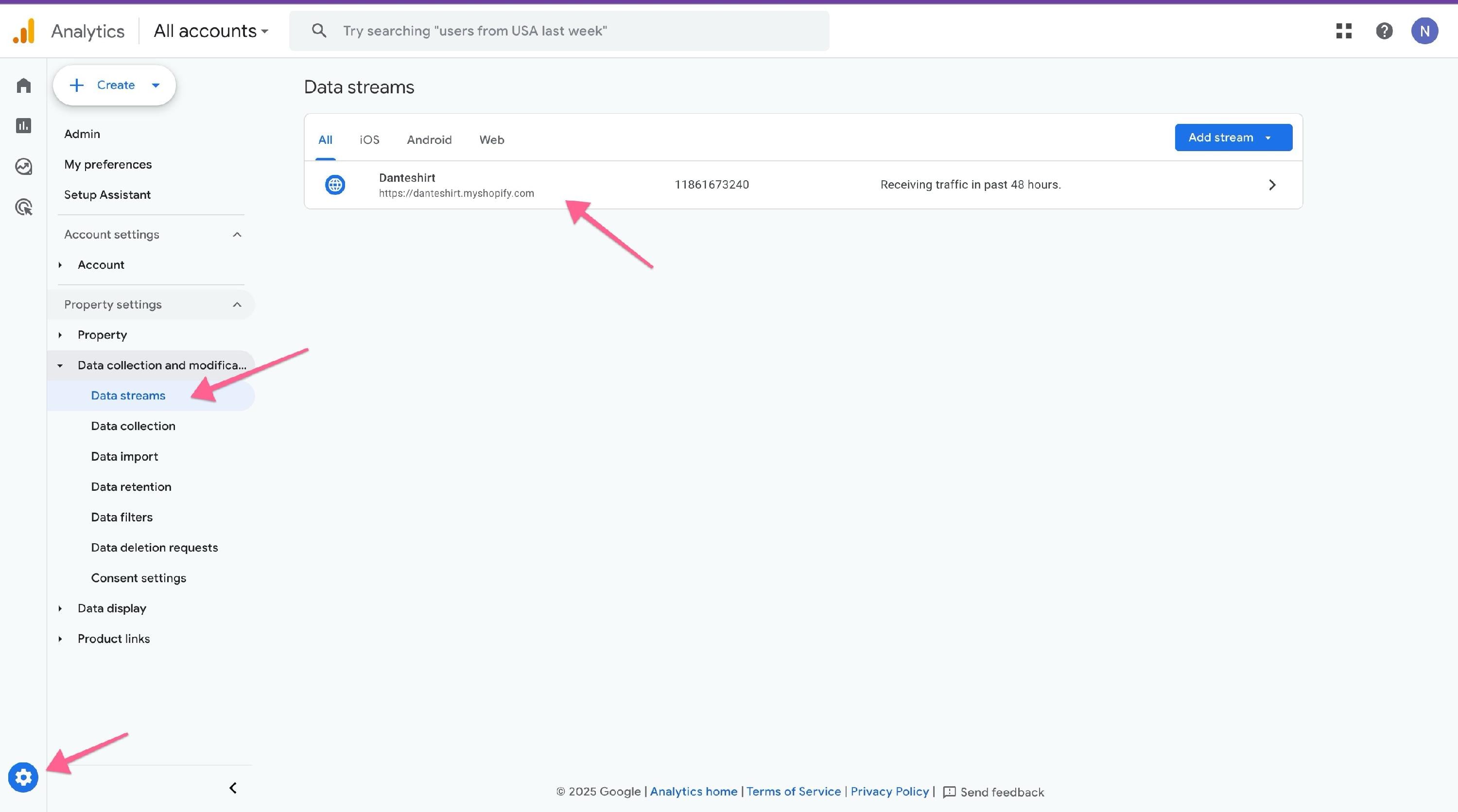
Task: Click the Analytics home link
Action: (694, 792)
